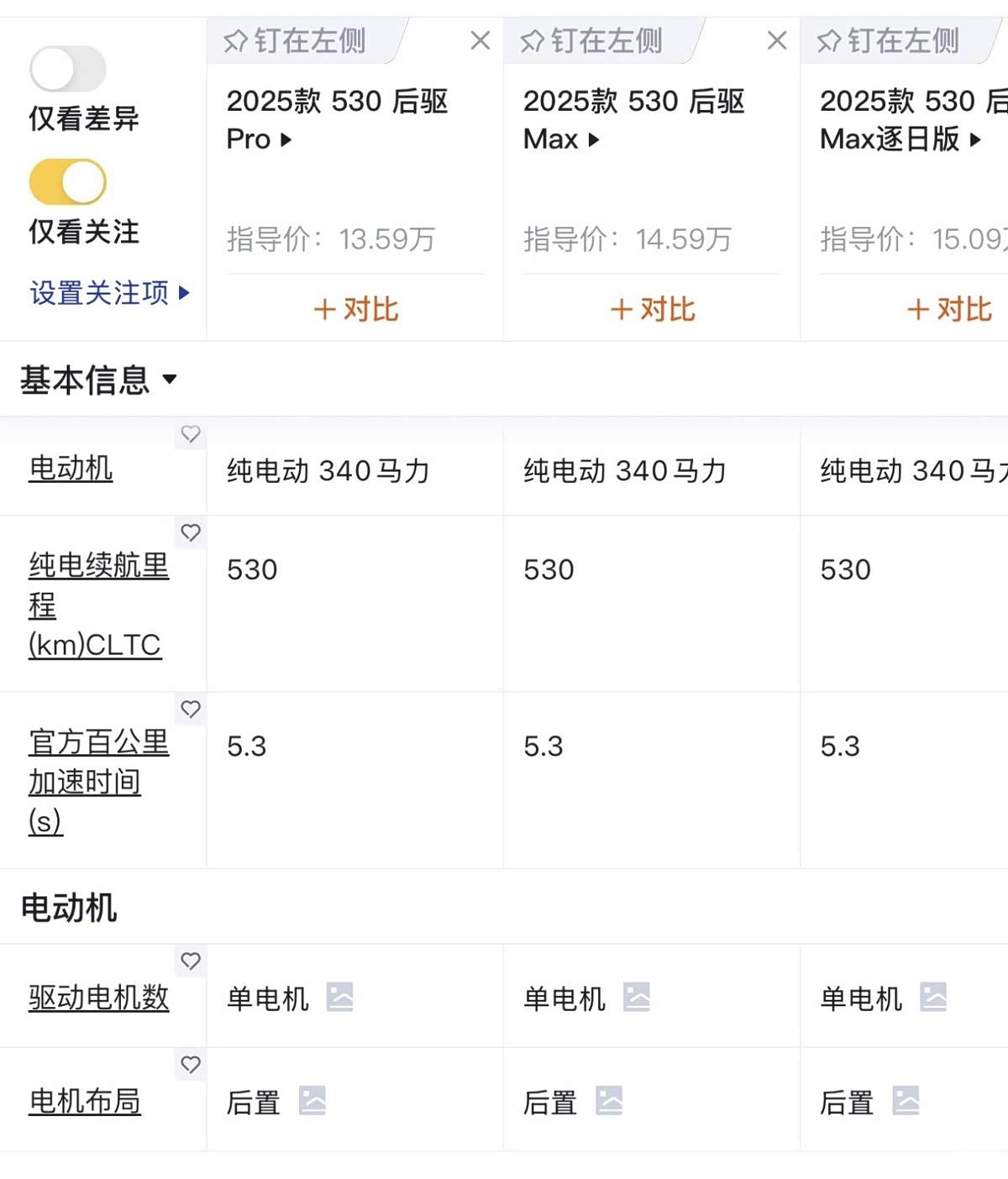Turn off the 仅看关注 switch
Viewport: 1008px width, 1179px height.
pos(67,182)
